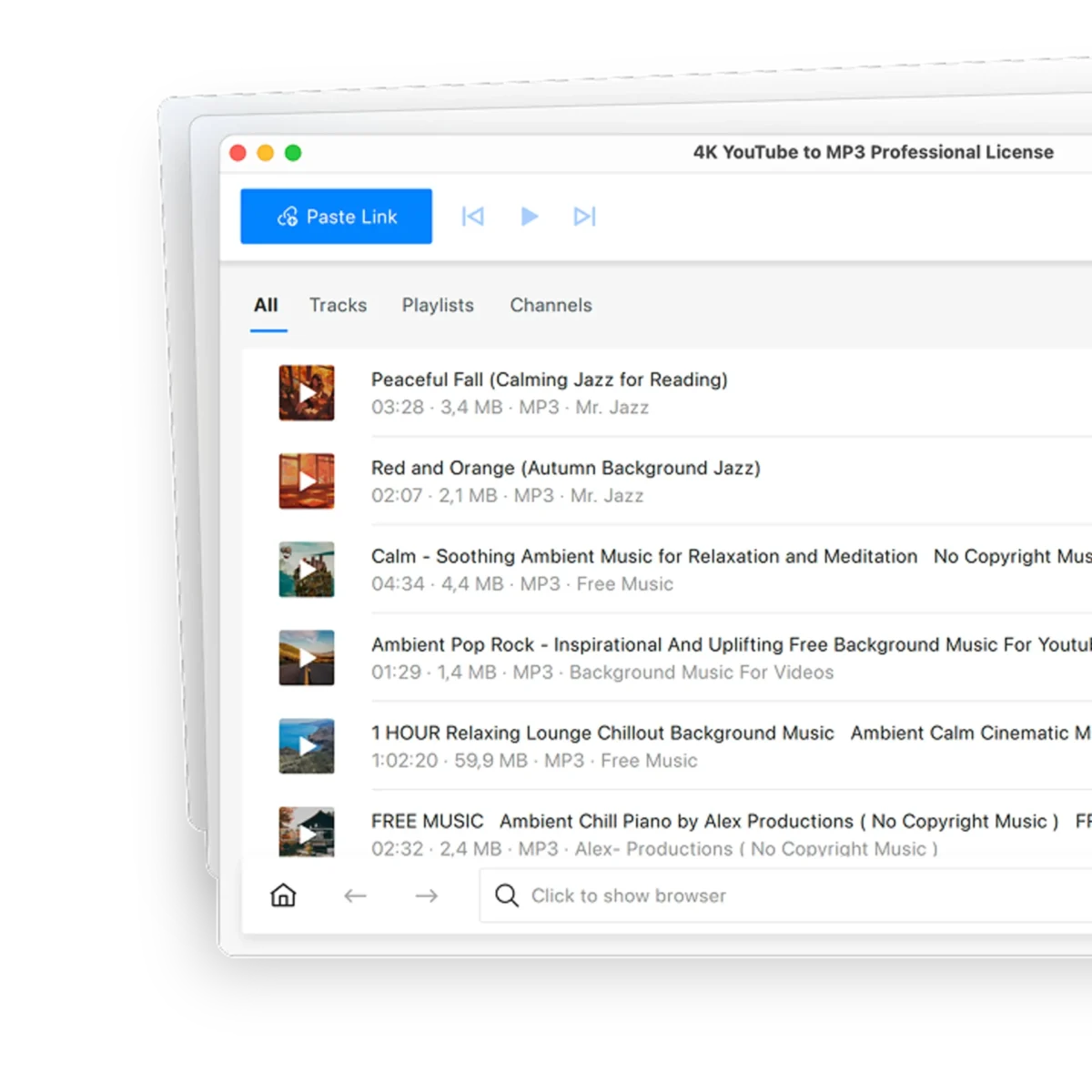
Task: Go to the browser home icon
Action: coord(283,895)
